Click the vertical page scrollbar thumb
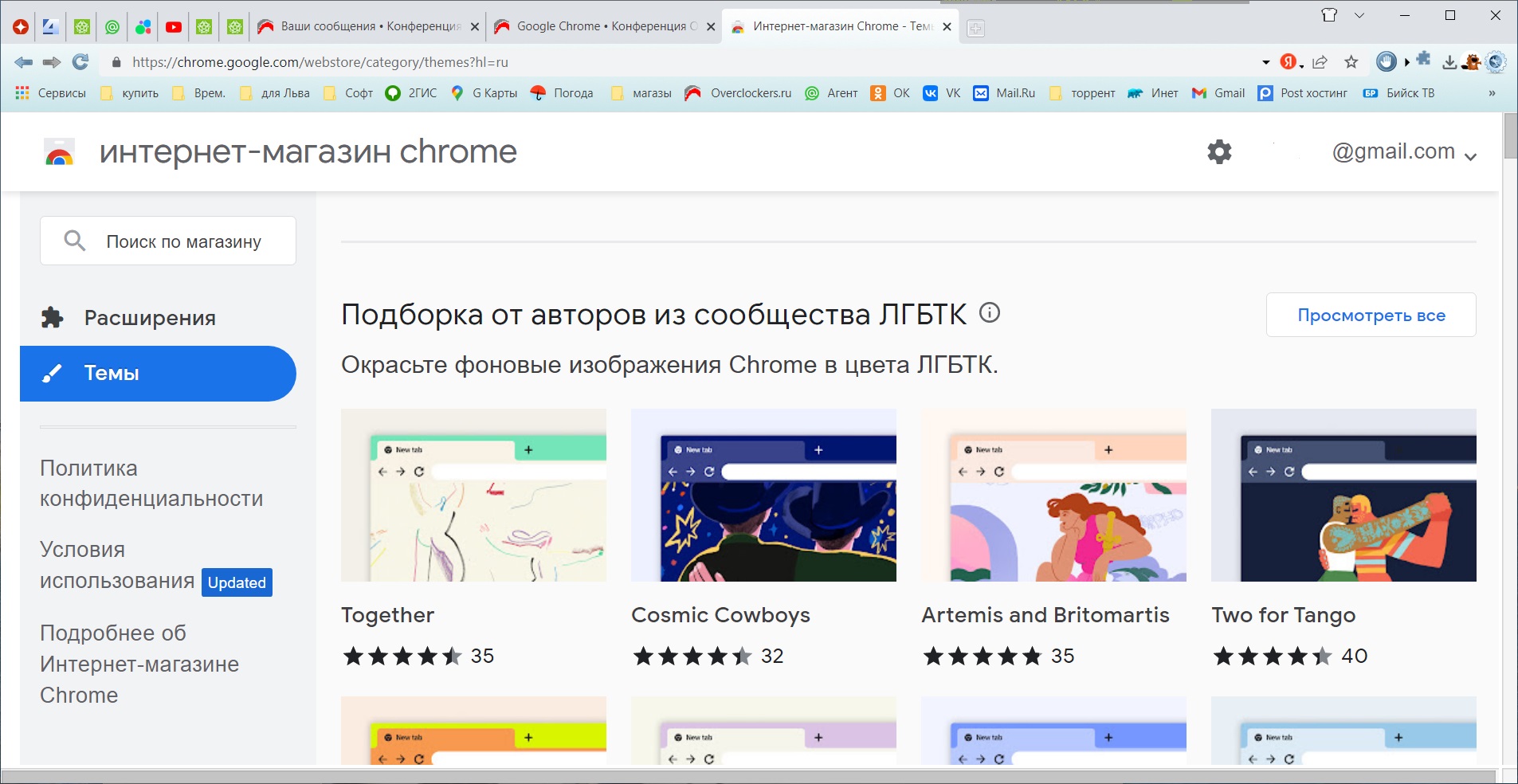The width and height of the screenshot is (1518, 784). click(x=1510, y=137)
